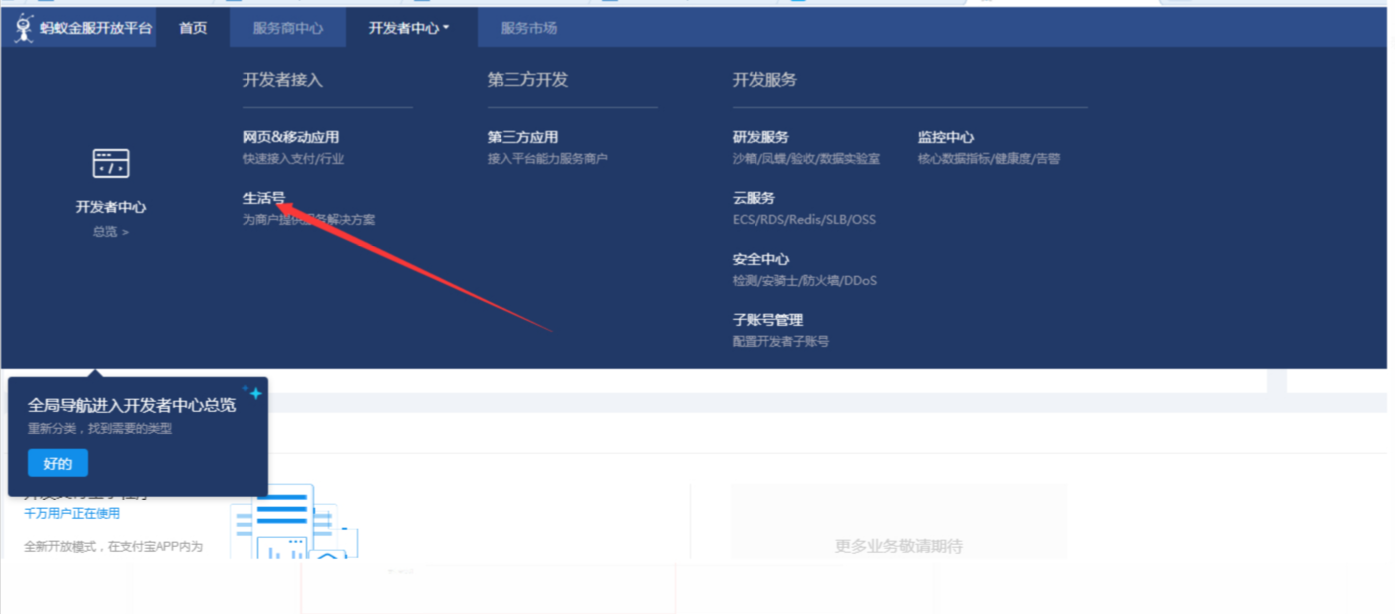Click the 蚂蚁金服开放平台 title text
Image resolution: width=1395 pixels, height=614 pixels.
(96, 28)
